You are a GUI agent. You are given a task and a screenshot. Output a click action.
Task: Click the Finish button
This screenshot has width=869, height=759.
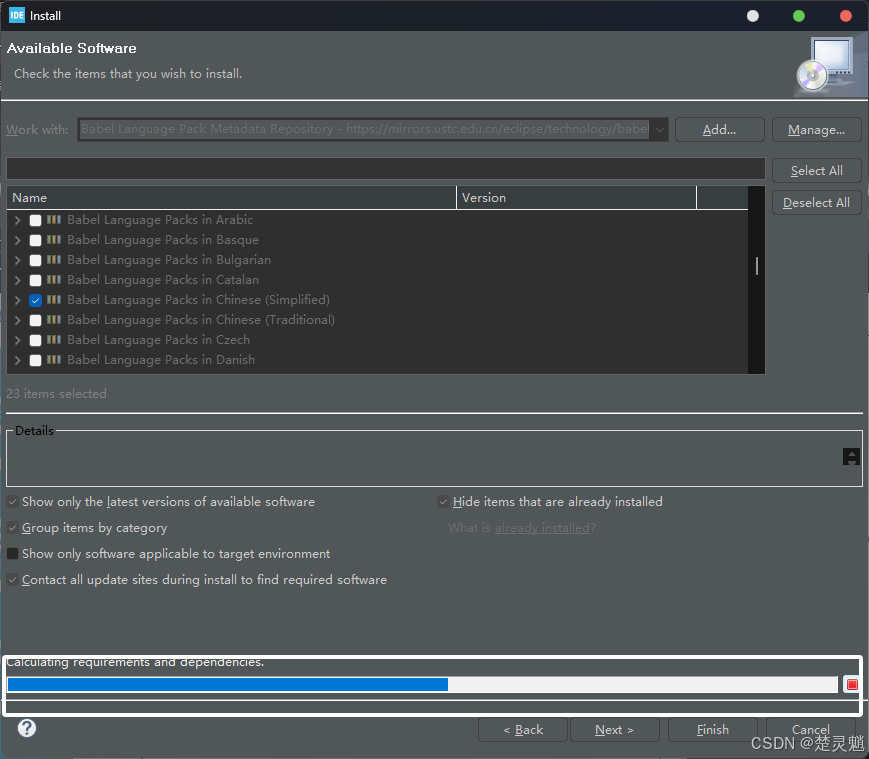[x=713, y=730]
